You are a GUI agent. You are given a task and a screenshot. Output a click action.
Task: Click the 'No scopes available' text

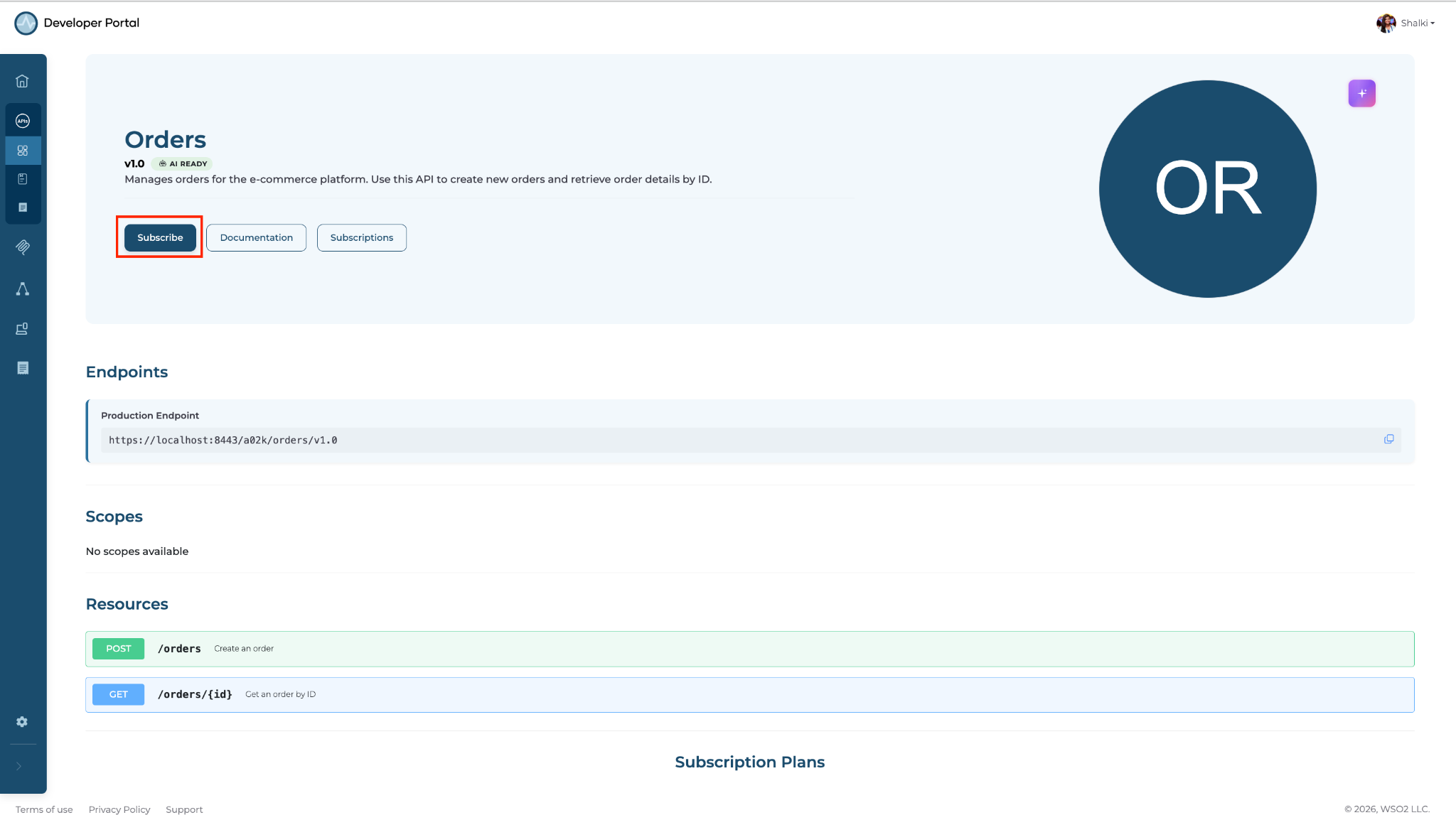(x=137, y=551)
